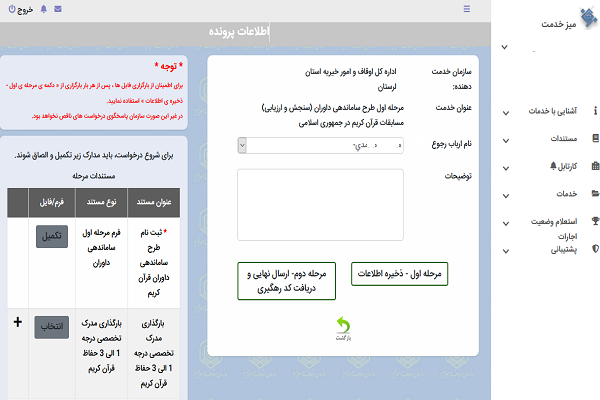Open the آشنایی با خدمات menu item
Screen dimensions: 600x400
click(x=553, y=112)
